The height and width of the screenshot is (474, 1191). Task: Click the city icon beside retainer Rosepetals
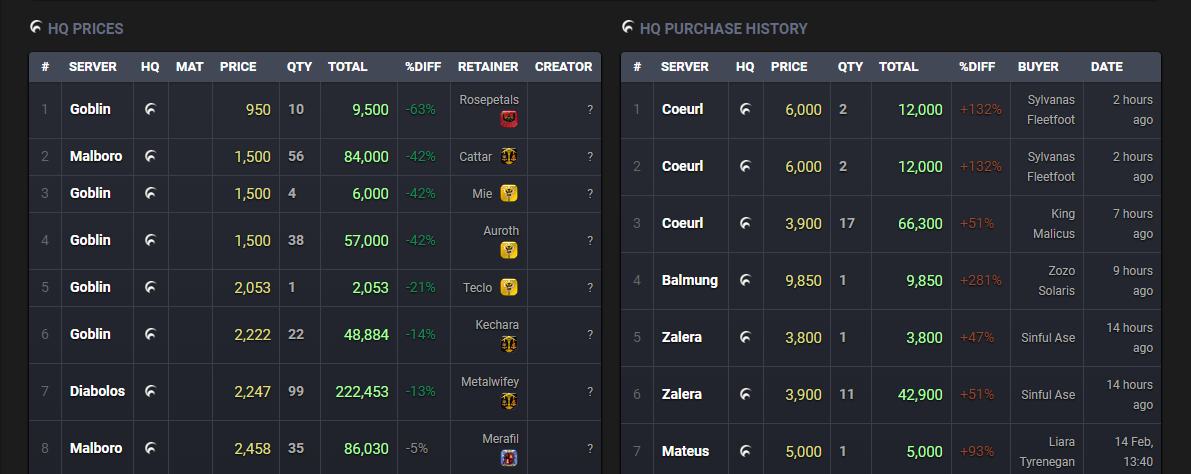(x=508, y=119)
